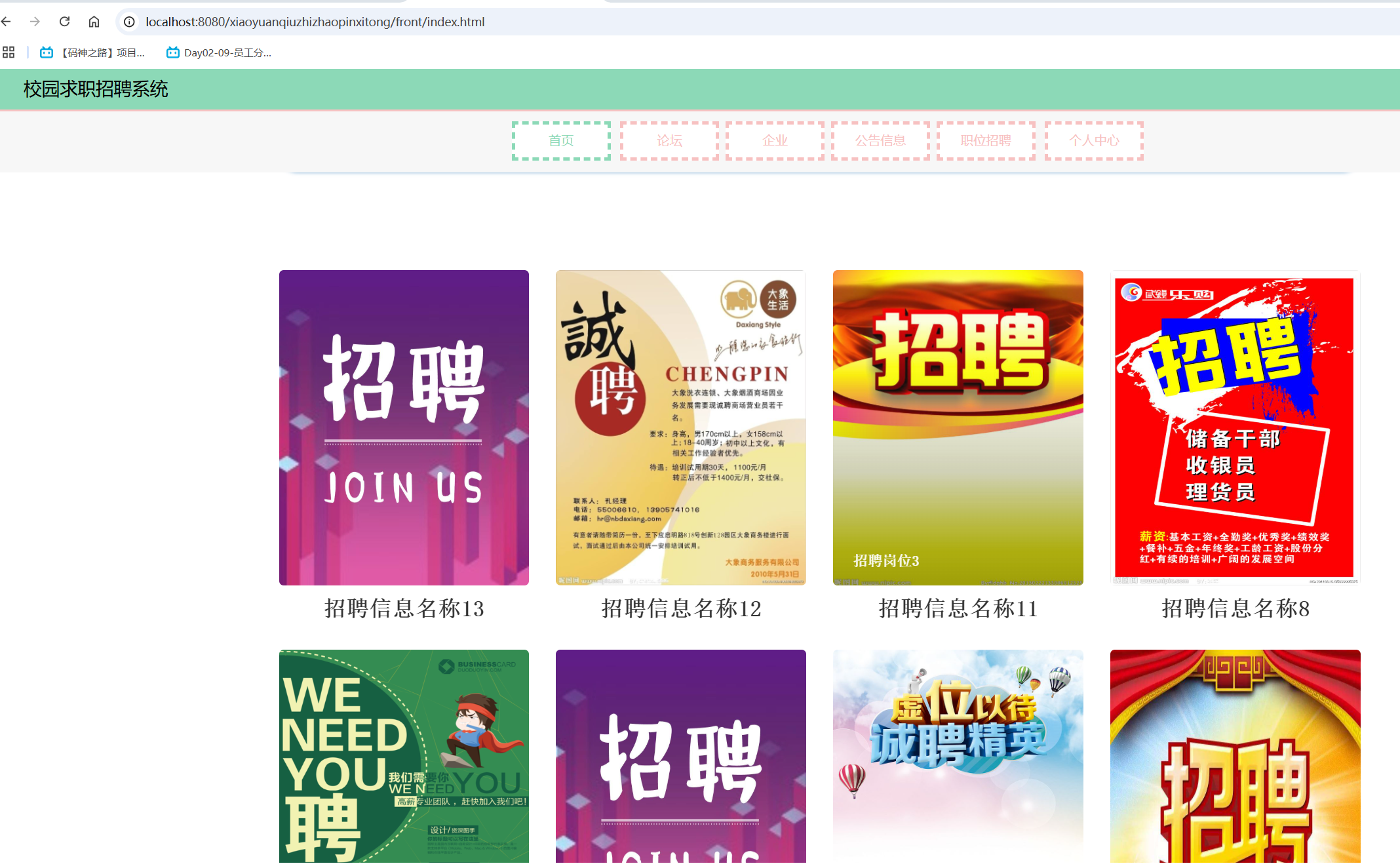Open the 虚位以待 诚聘精英 poster

click(958, 756)
